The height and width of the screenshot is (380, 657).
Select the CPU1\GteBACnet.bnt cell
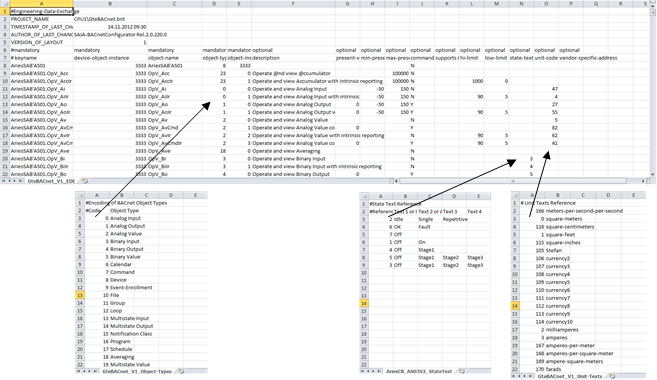(x=110, y=19)
